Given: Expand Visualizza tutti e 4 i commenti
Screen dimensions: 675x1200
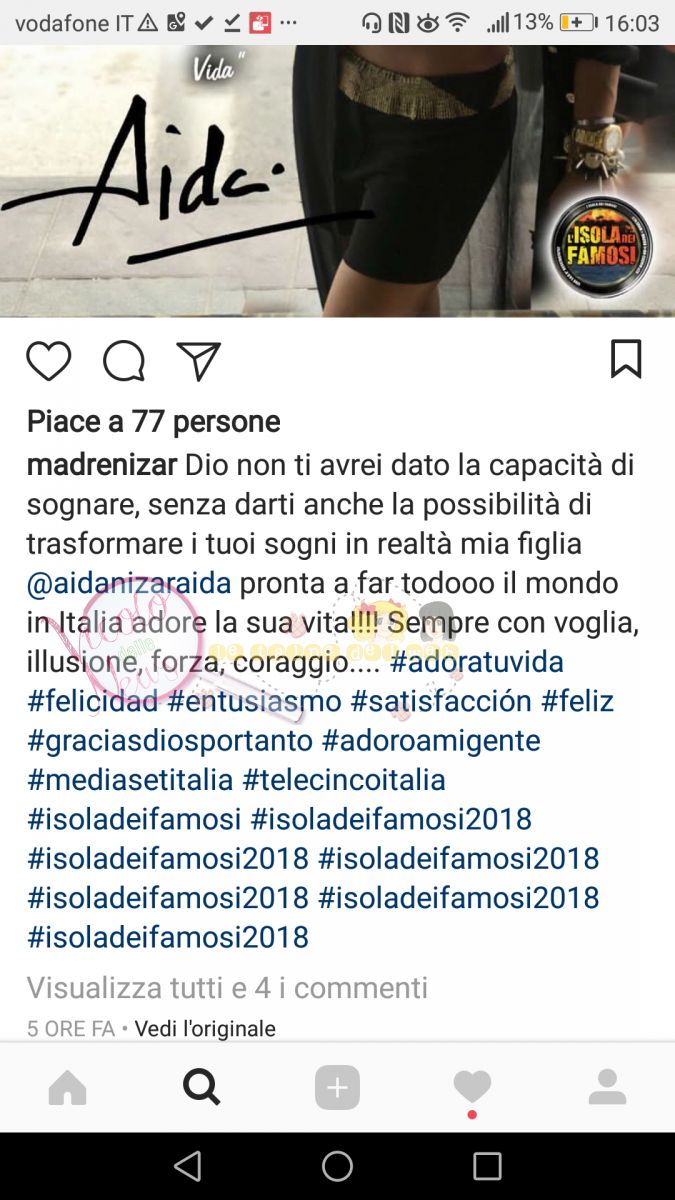Looking at the screenshot, I should click(x=227, y=988).
